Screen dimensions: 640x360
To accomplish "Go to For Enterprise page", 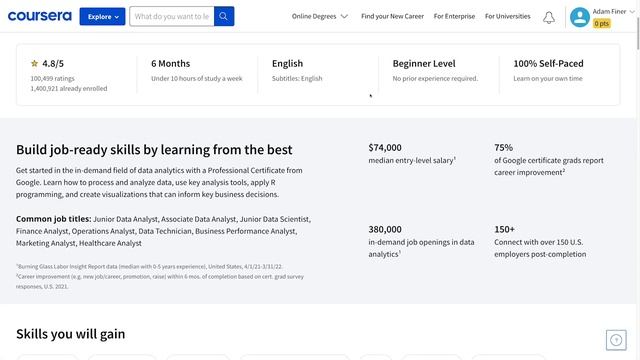I will click(x=454, y=16).
